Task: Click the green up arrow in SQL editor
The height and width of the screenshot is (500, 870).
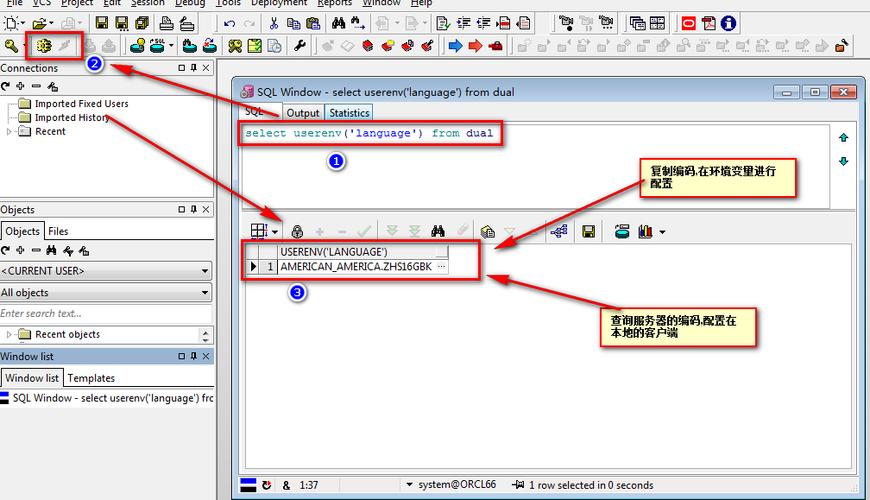Action: tap(843, 137)
